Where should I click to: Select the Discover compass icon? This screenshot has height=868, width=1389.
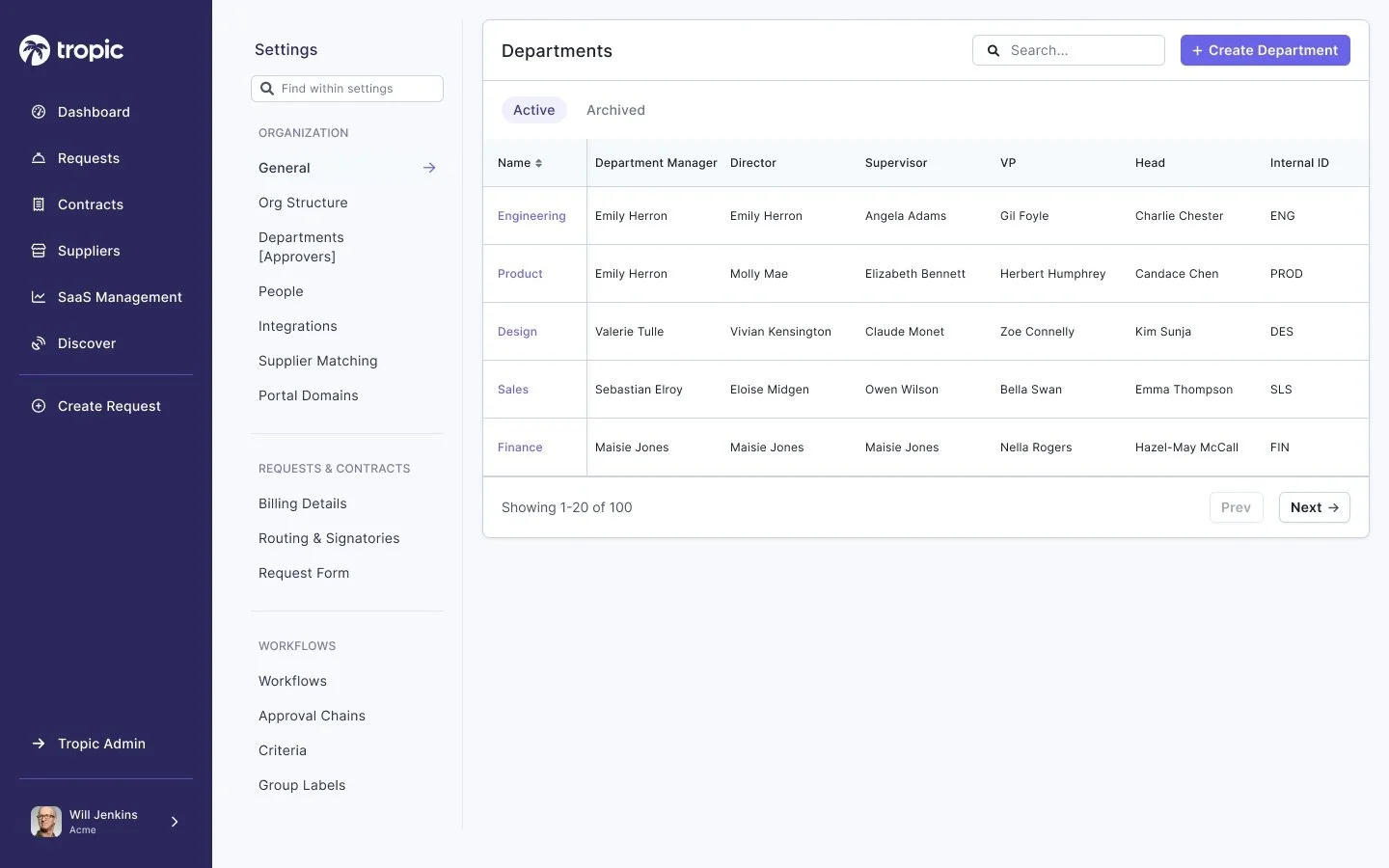(x=39, y=343)
